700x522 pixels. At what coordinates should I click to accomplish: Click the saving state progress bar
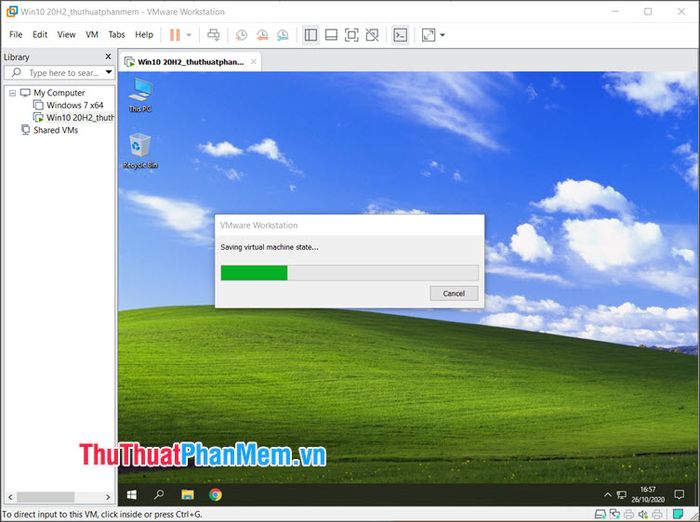coord(350,273)
